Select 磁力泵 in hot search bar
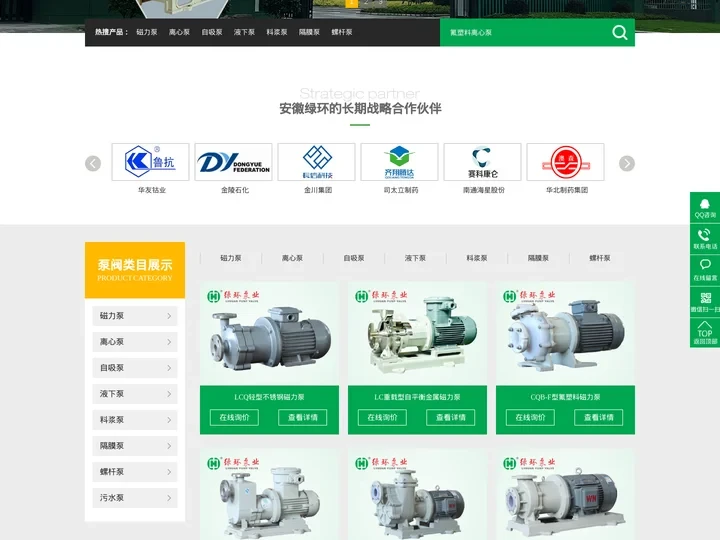 [x=147, y=32]
